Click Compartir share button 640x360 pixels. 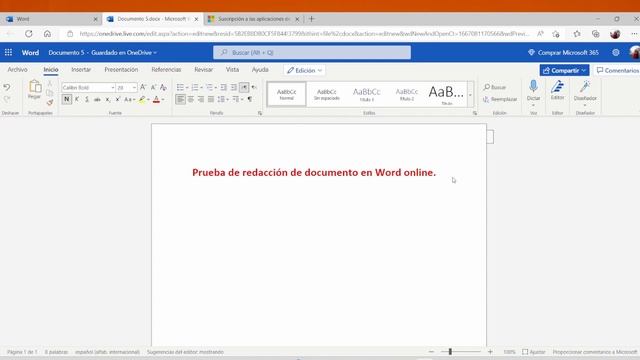(564, 70)
